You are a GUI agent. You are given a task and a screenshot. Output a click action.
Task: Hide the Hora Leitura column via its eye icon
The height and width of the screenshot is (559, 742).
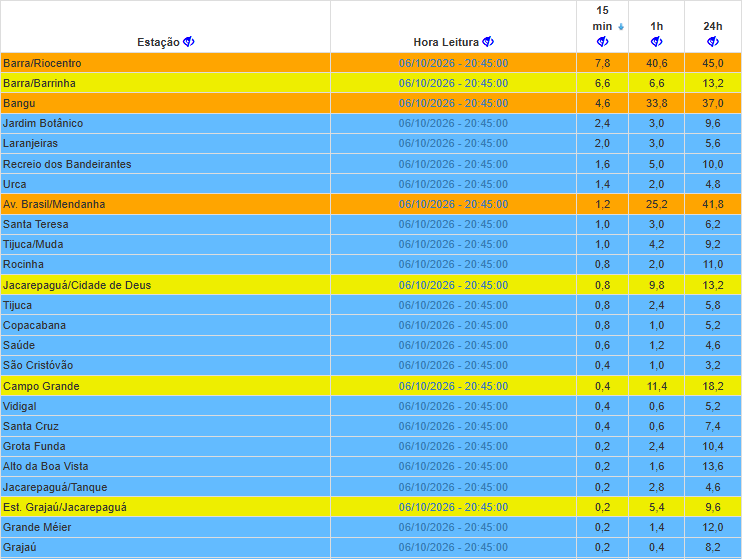click(x=488, y=42)
